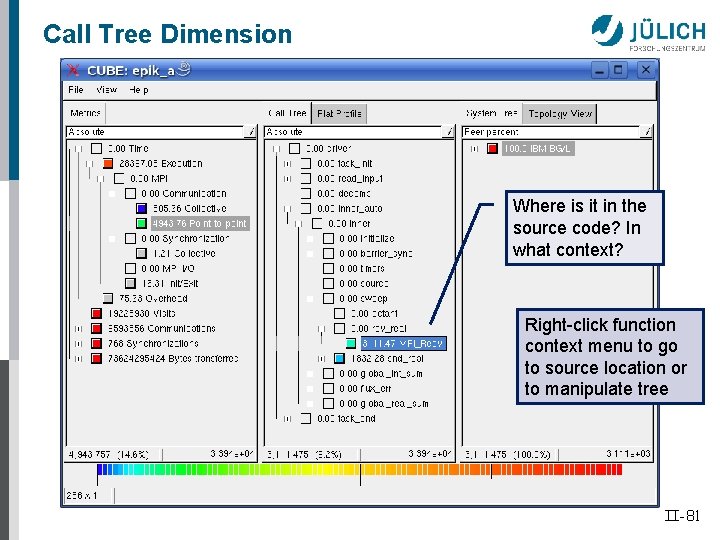Select the inner_auto call node
720x540 pixels.
(x=350, y=208)
